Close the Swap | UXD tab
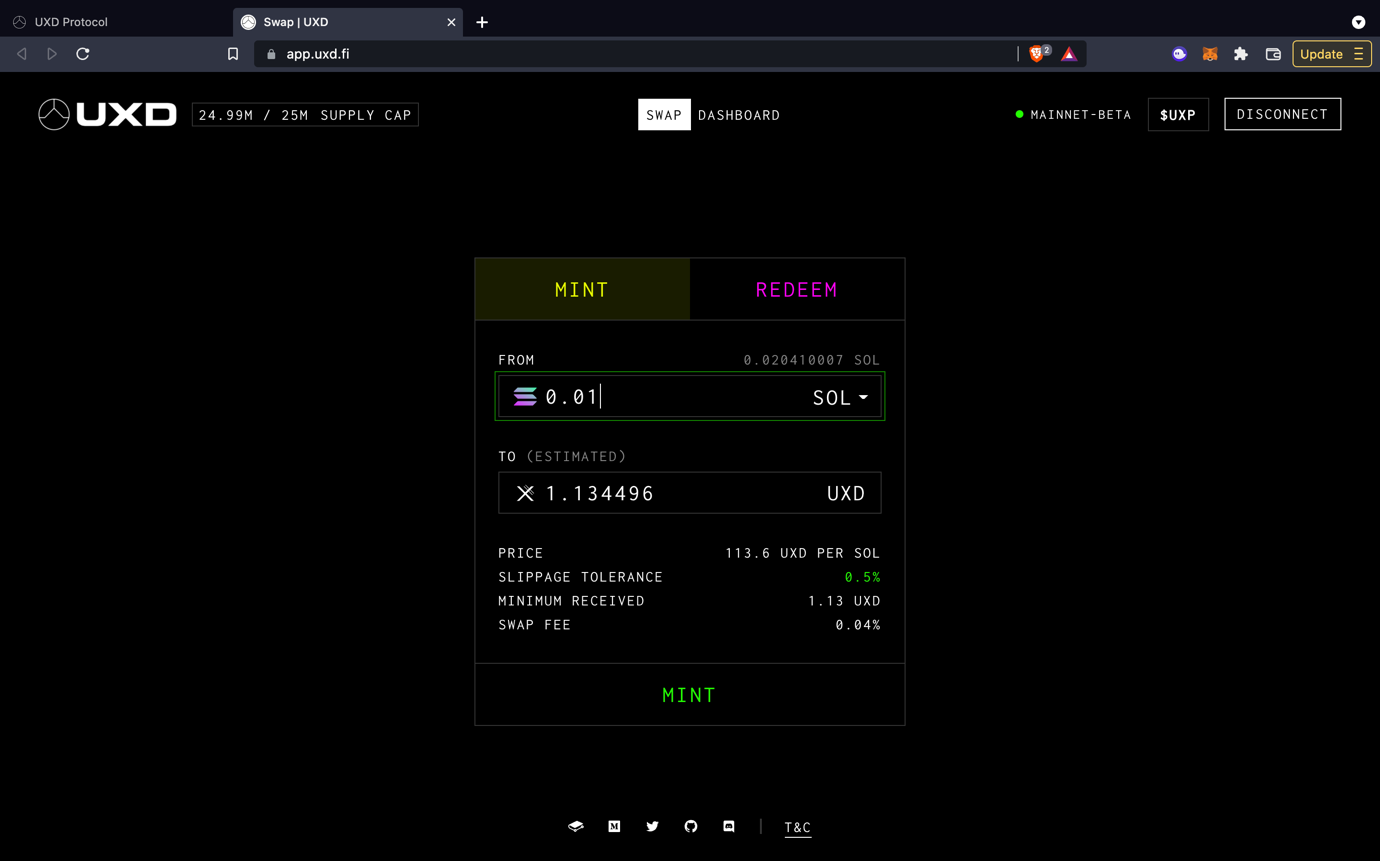The width and height of the screenshot is (1380, 861). 451,22
